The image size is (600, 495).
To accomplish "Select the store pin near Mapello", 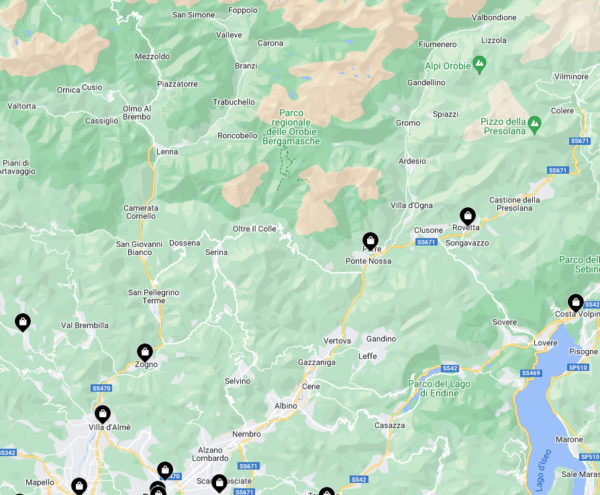I will (x=79, y=487).
